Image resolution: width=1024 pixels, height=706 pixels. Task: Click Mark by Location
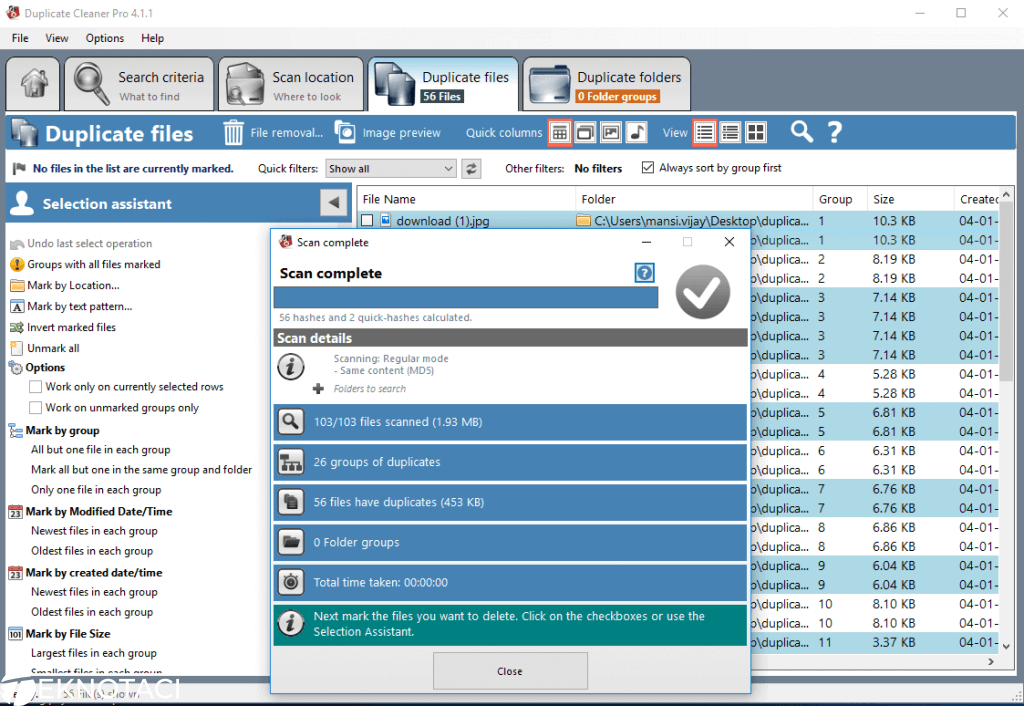pyautogui.click(x=73, y=285)
